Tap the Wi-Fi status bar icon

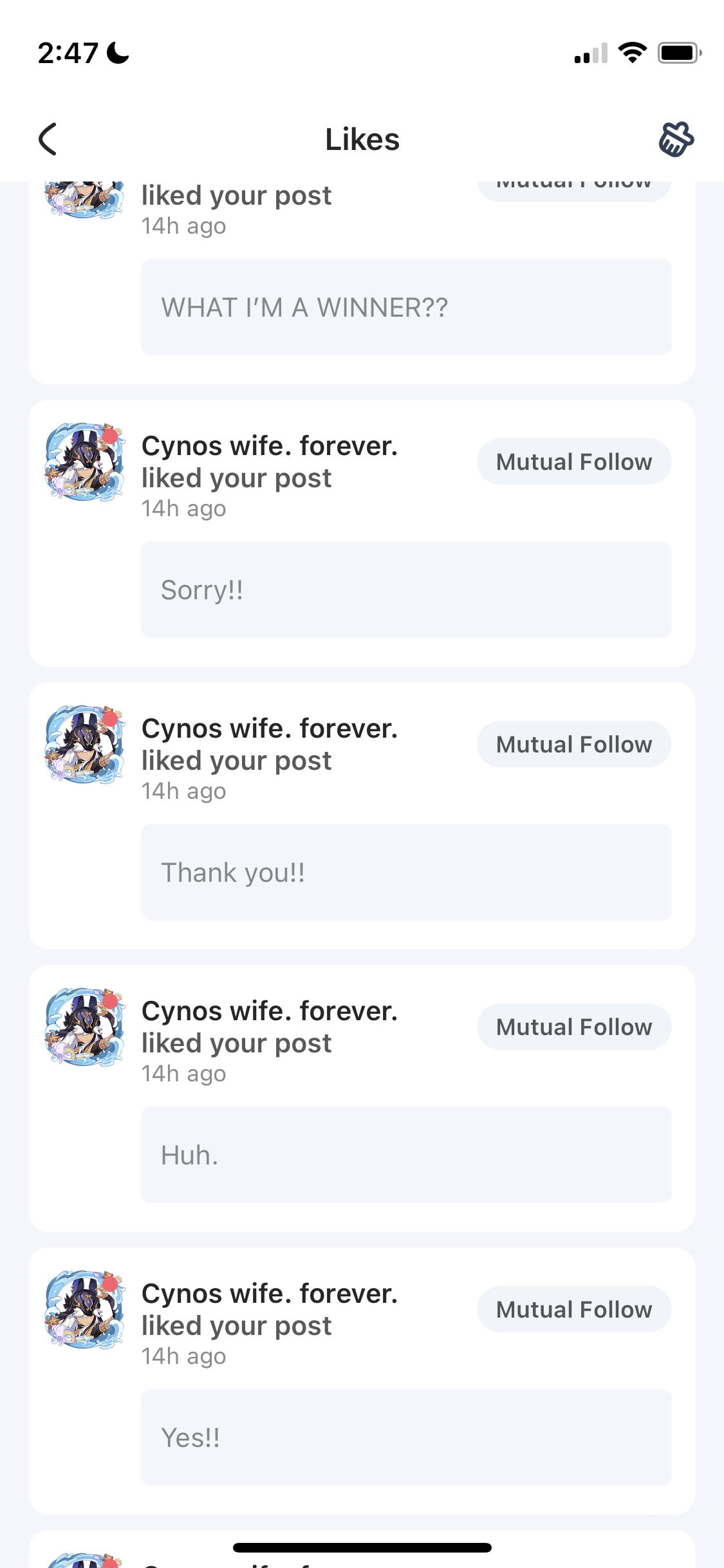pyautogui.click(x=632, y=53)
